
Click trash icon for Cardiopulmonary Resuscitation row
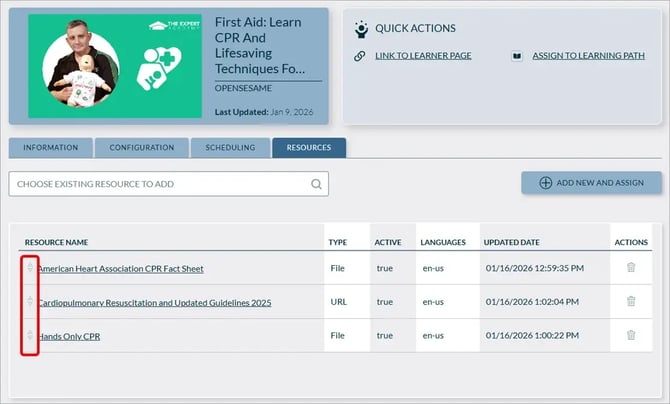pyautogui.click(x=630, y=302)
